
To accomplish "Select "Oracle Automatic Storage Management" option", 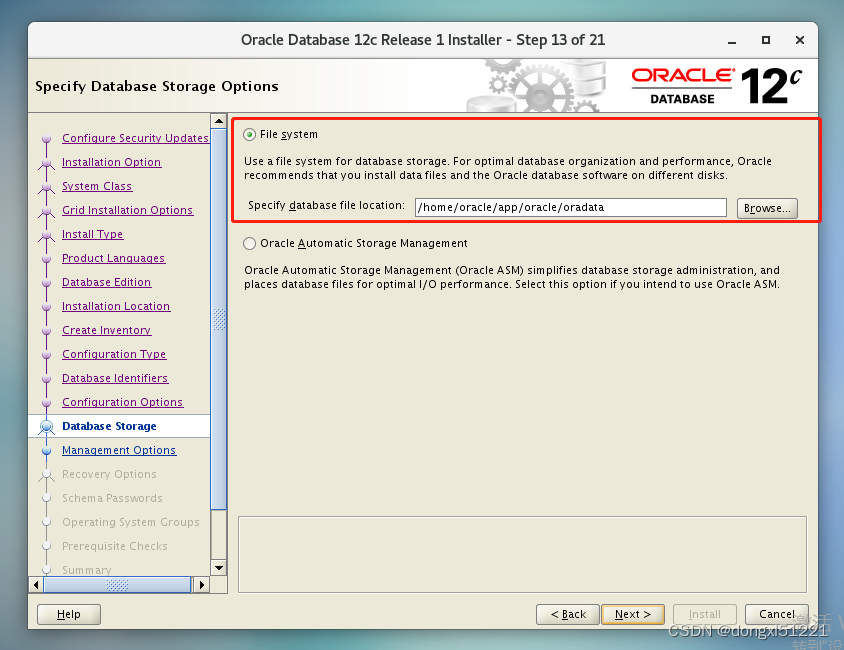I will click(249, 243).
